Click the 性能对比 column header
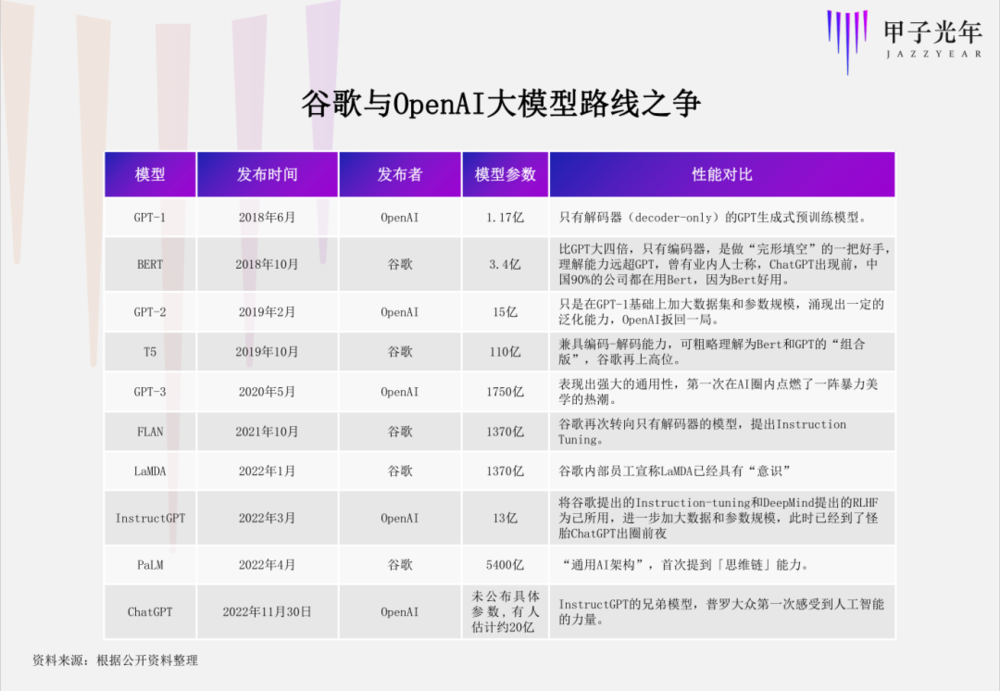The image size is (1000, 691). click(x=722, y=173)
